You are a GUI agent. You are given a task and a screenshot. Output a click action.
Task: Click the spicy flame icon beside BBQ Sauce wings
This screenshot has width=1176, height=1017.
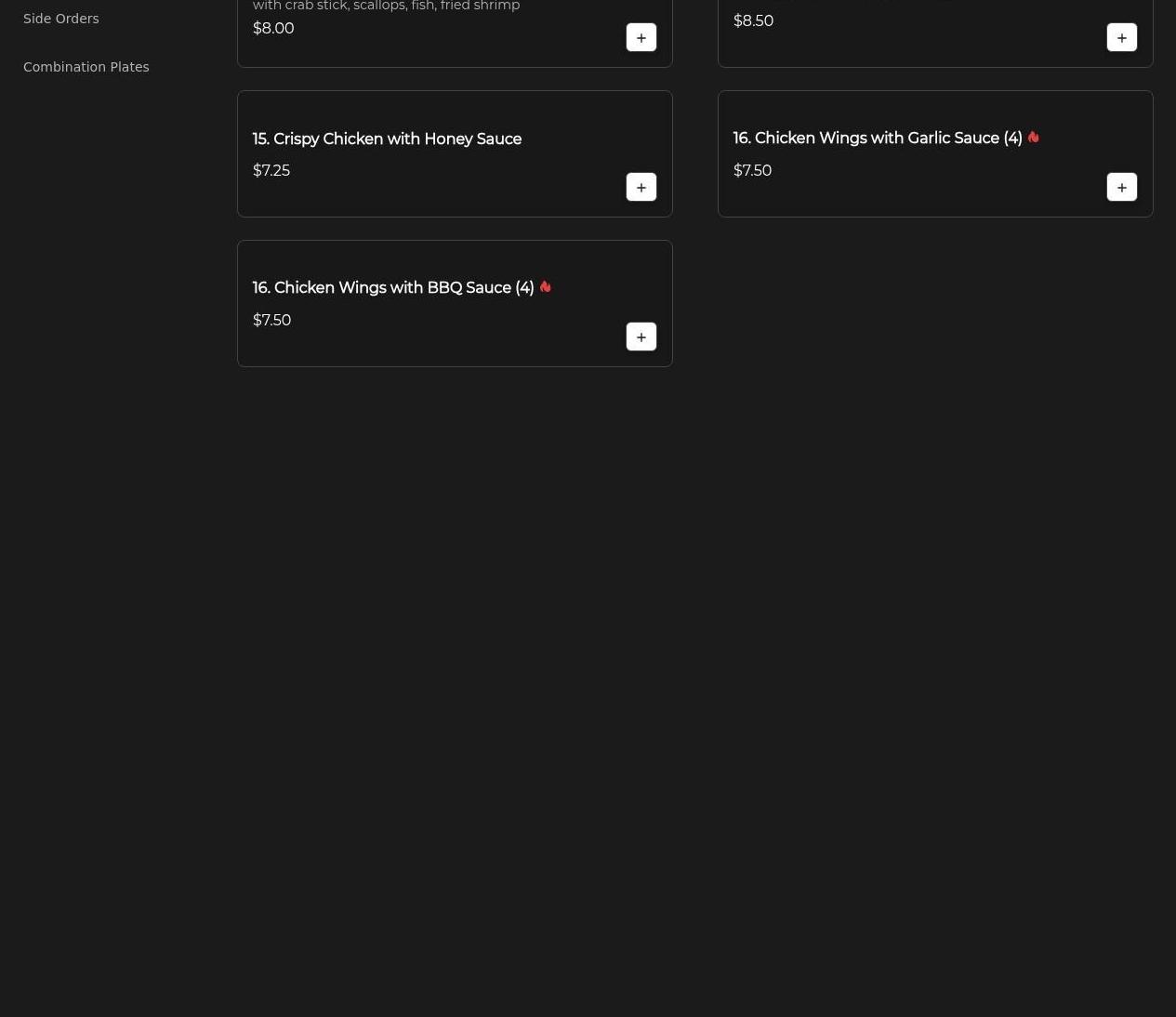coord(545,286)
